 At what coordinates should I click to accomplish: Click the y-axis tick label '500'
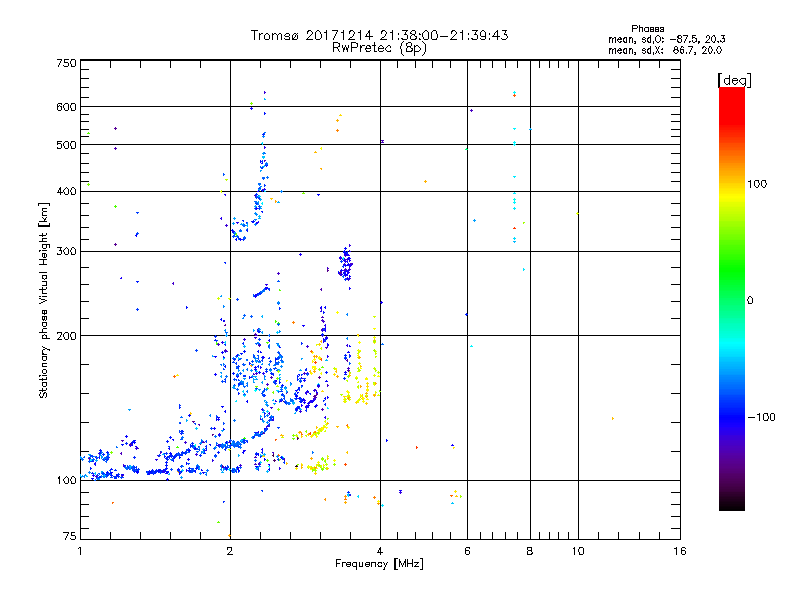click(x=66, y=145)
